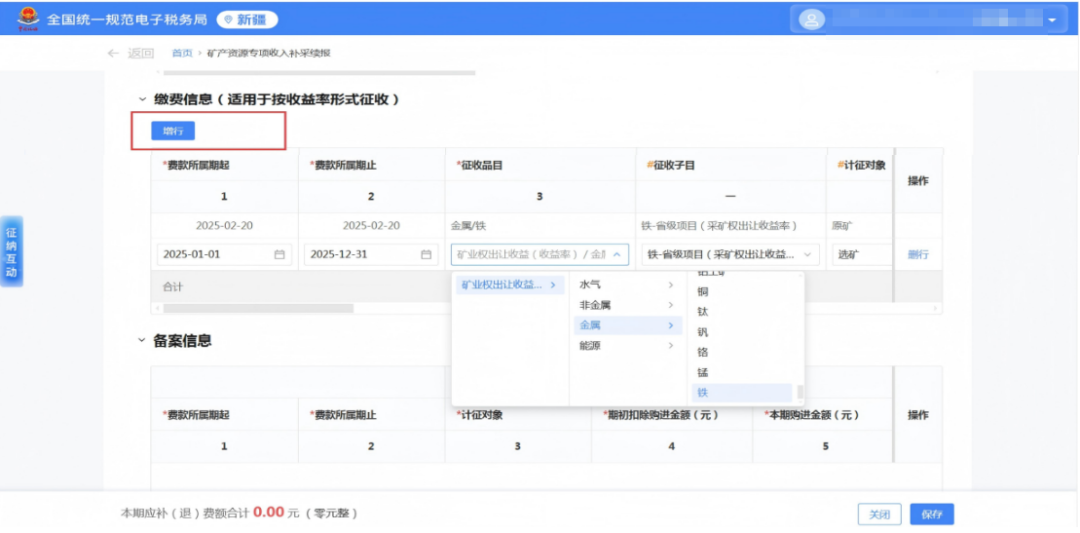Select 能源 category in the cascader
1080x533 pixels.
tap(626, 346)
